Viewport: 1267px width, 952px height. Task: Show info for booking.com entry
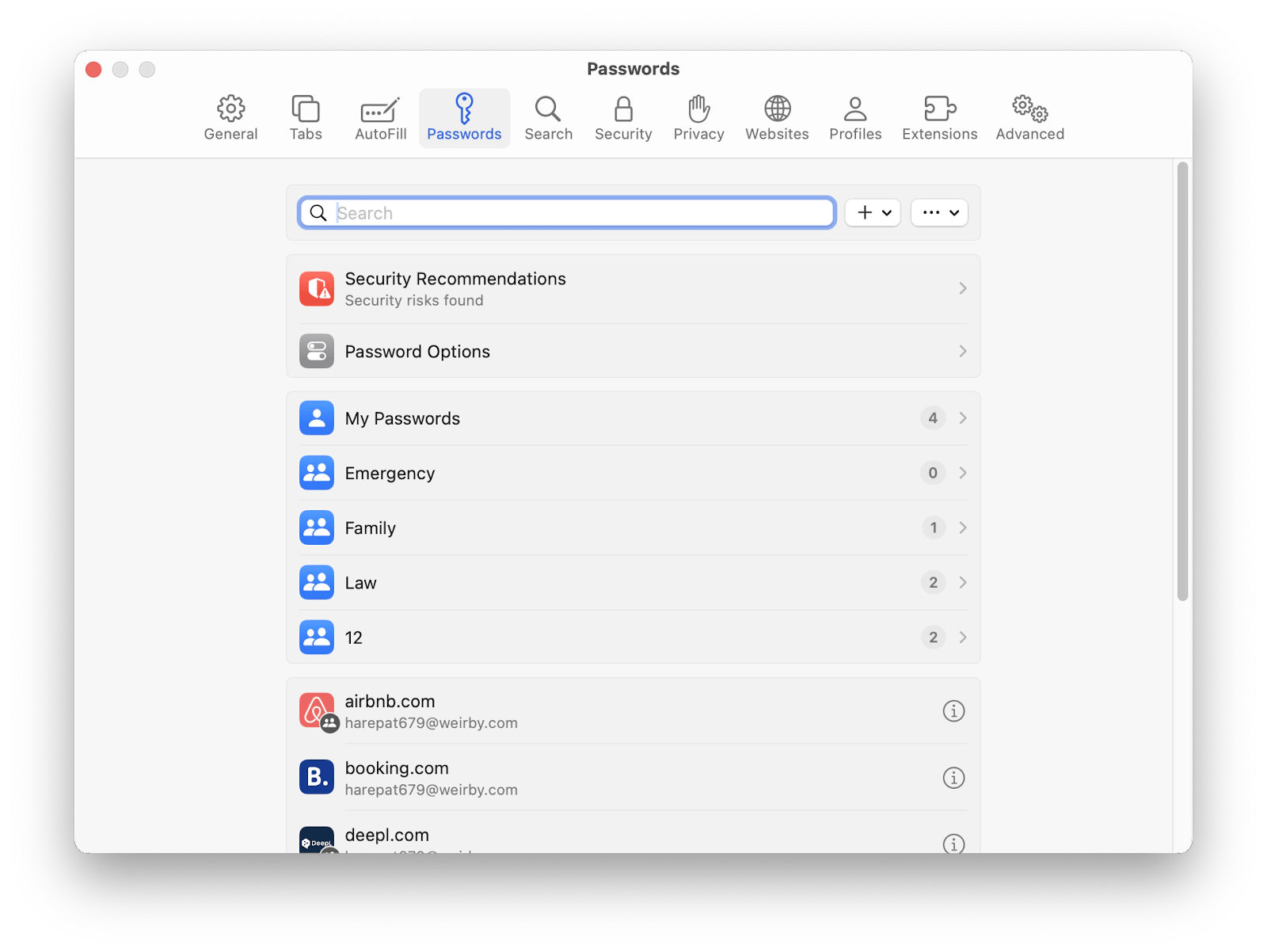[953, 778]
